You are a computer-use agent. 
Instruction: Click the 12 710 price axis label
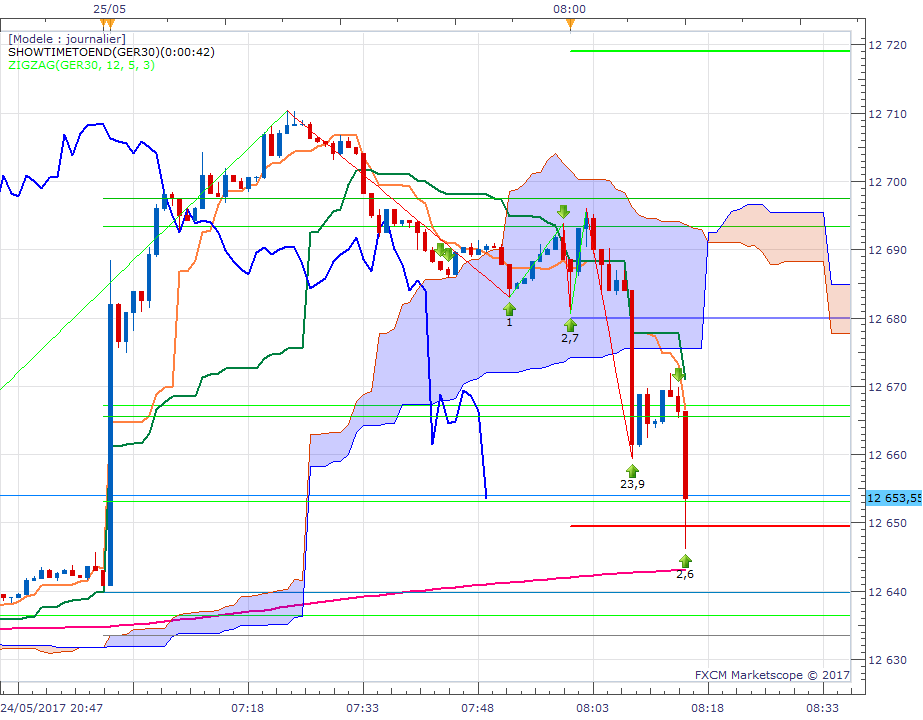pyautogui.click(x=888, y=114)
